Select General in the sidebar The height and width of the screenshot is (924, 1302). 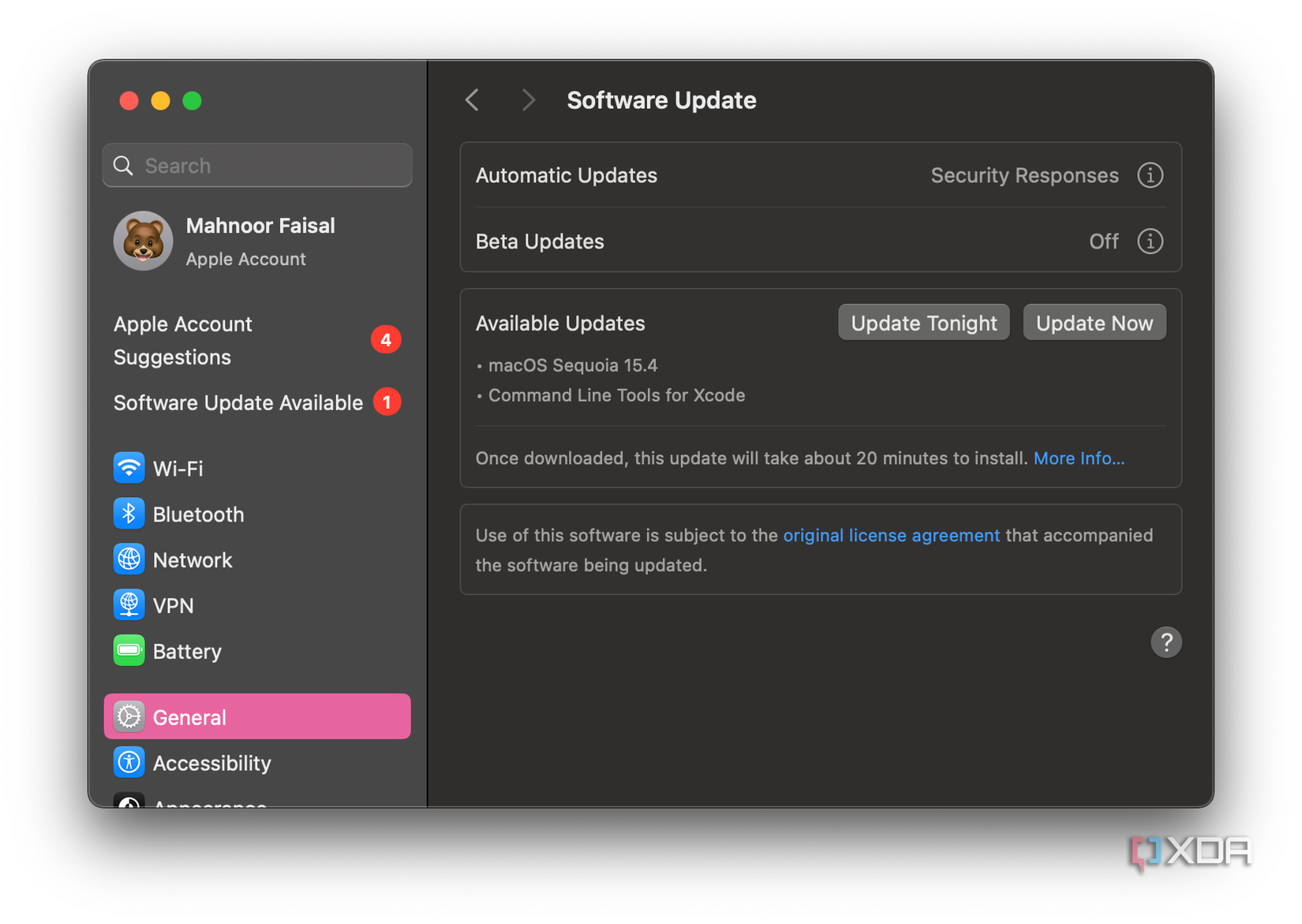pos(257,716)
